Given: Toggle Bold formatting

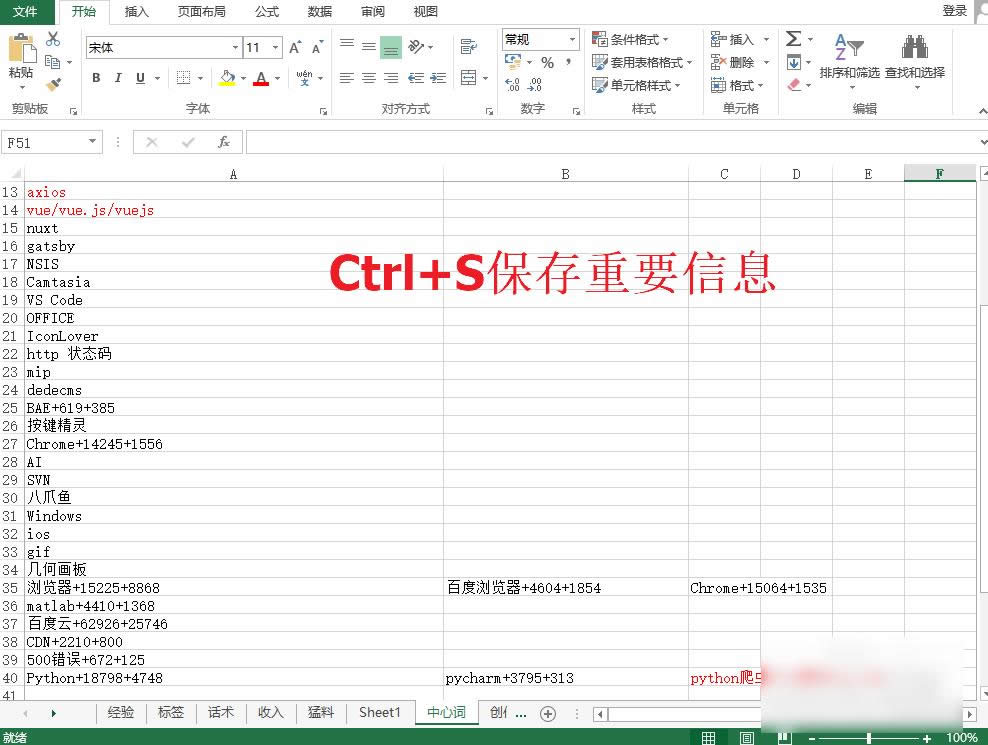Looking at the screenshot, I should tap(96, 78).
